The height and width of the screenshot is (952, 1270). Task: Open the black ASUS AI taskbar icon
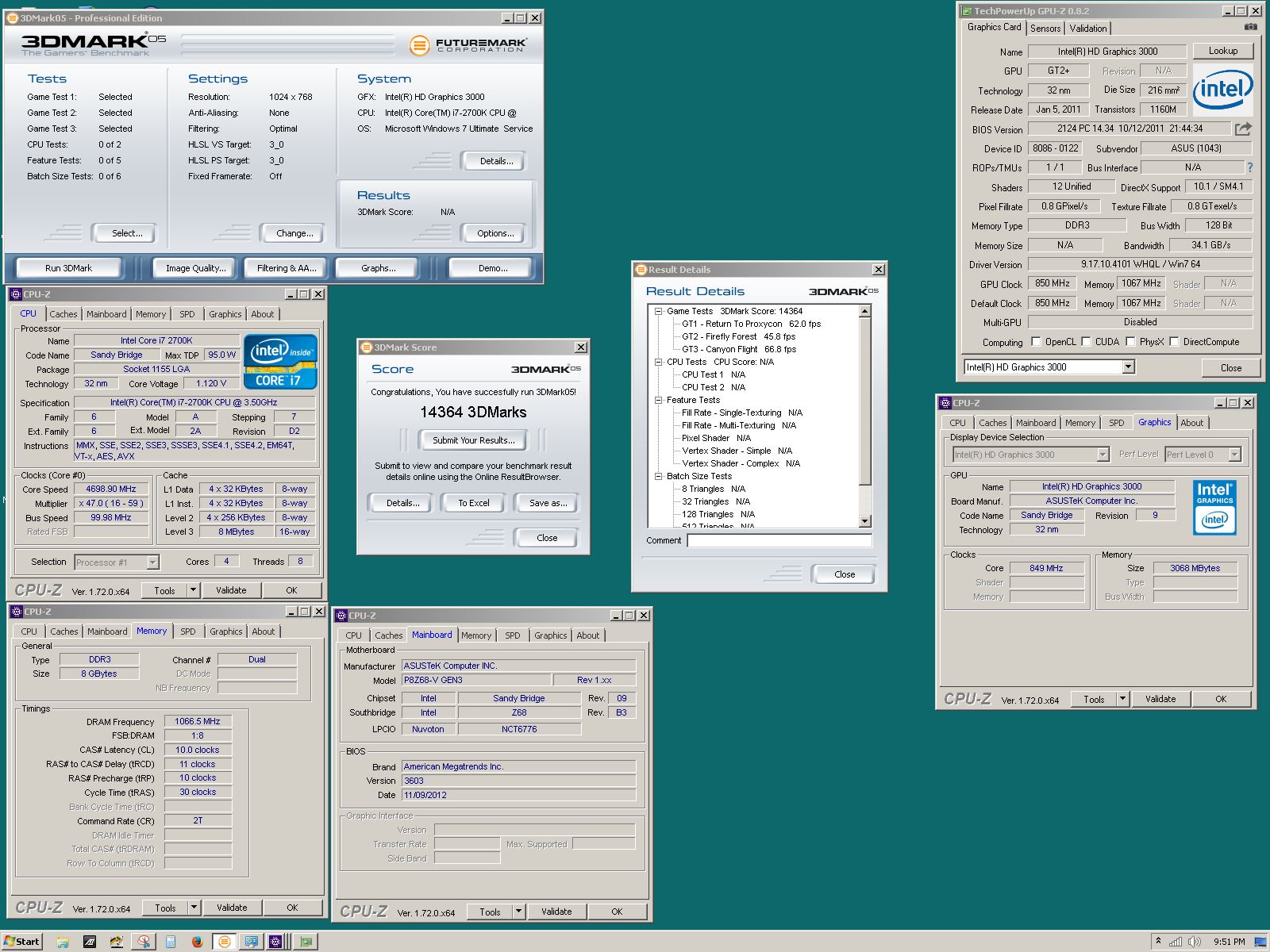click(90, 942)
